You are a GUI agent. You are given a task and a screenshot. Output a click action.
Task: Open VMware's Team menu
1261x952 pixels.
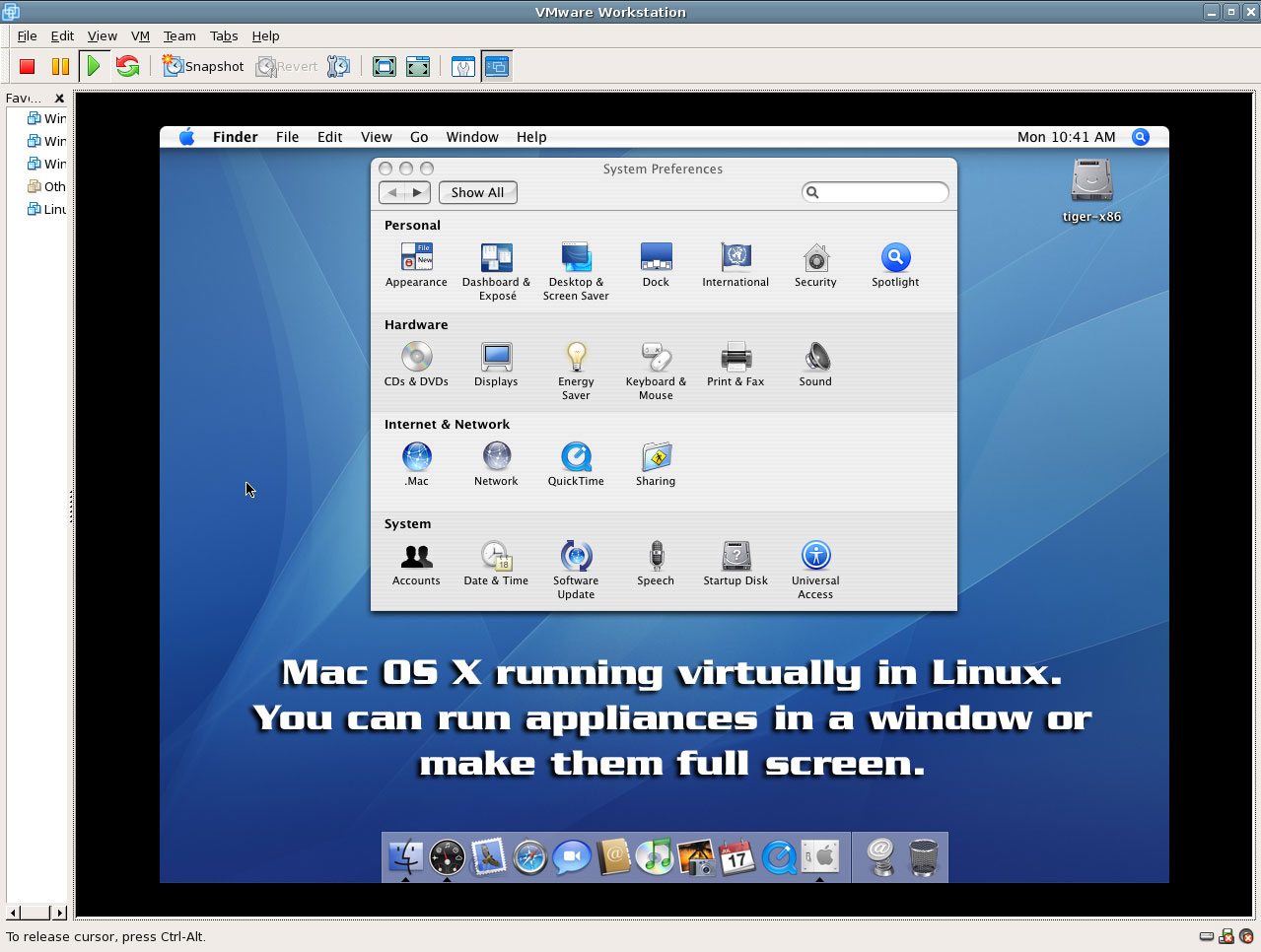[179, 35]
